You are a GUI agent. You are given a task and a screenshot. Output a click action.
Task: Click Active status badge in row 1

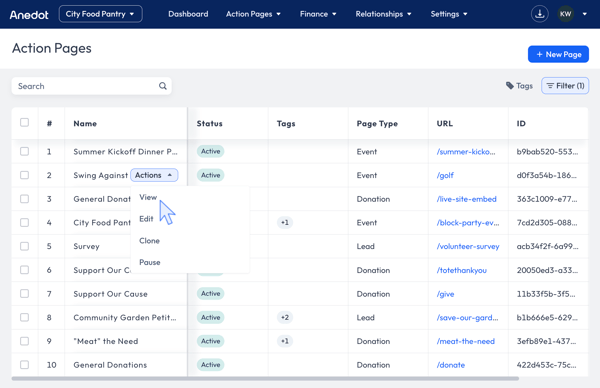pyautogui.click(x=210, y=152)
